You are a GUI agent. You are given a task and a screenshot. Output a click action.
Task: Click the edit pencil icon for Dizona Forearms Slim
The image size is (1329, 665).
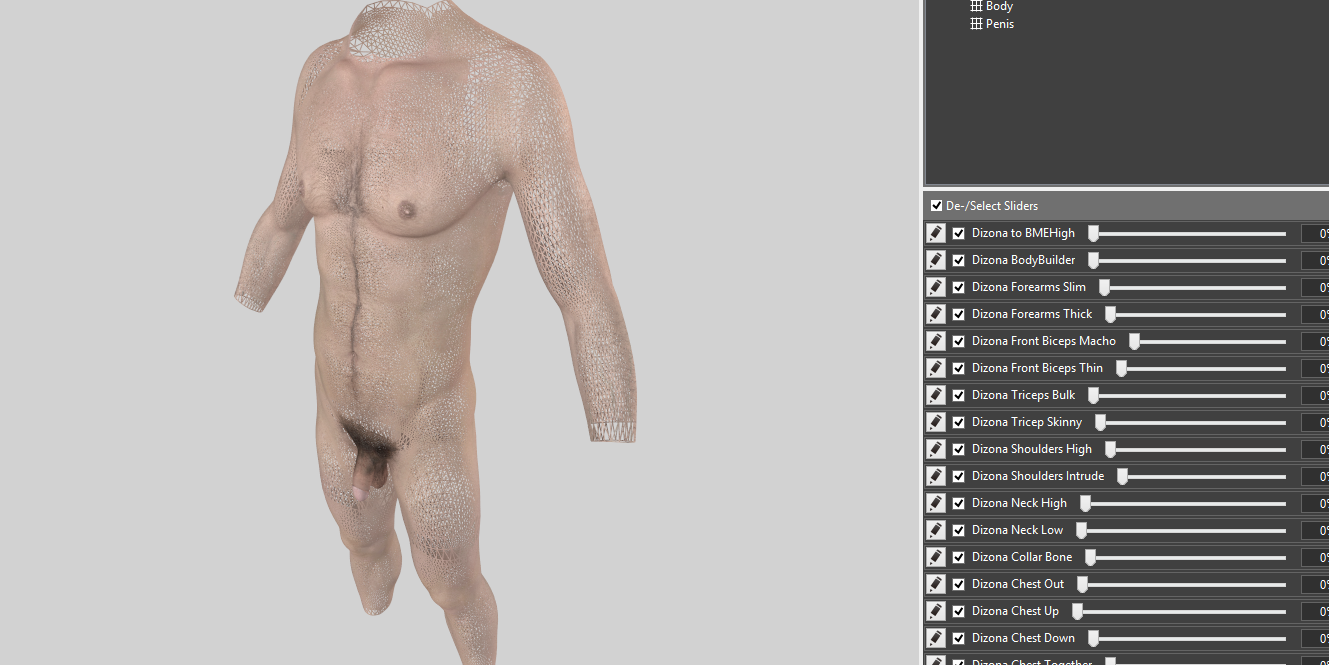(935, 287)
